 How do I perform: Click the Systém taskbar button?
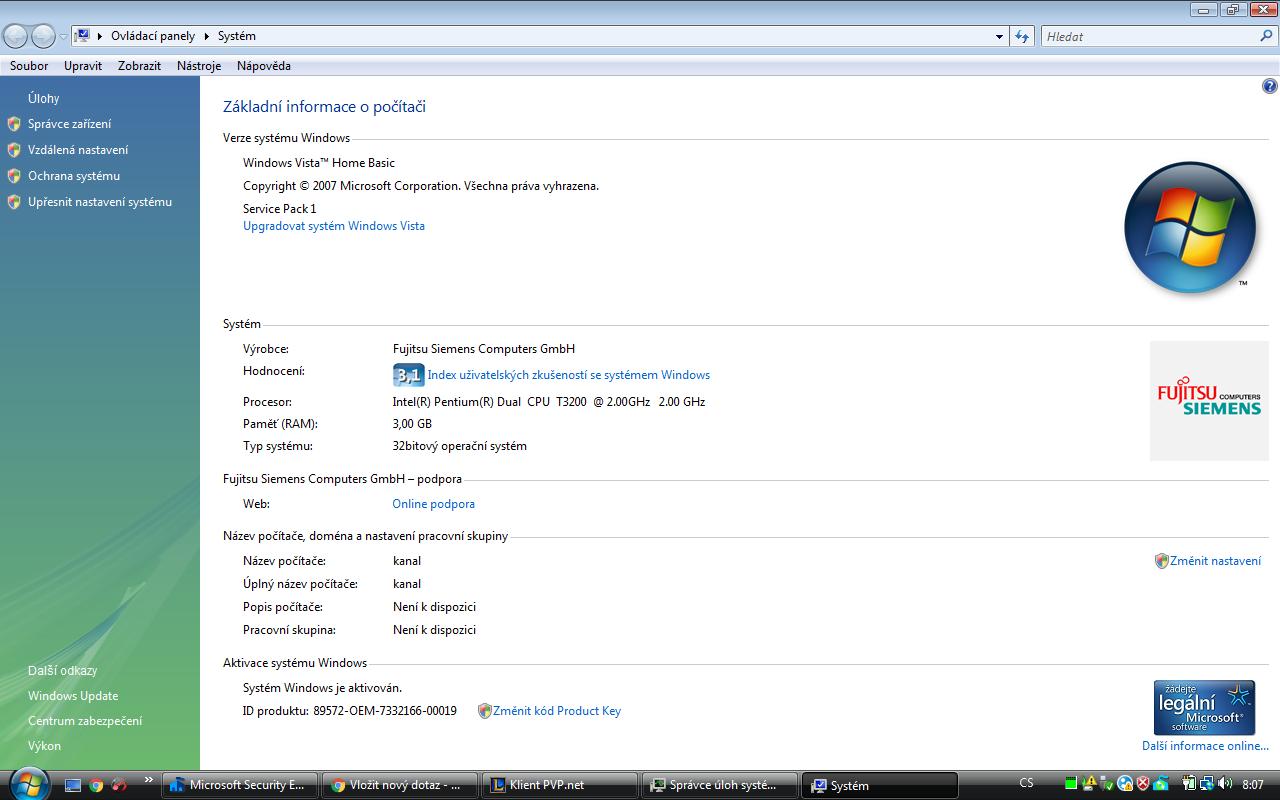[880, 785]
